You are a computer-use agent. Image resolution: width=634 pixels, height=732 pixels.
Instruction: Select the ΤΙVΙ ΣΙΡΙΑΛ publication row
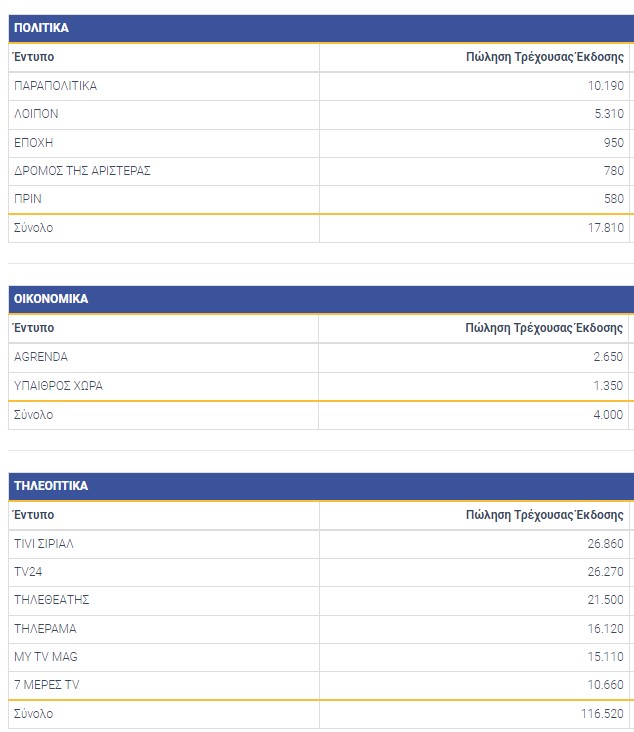pos(44,544)
